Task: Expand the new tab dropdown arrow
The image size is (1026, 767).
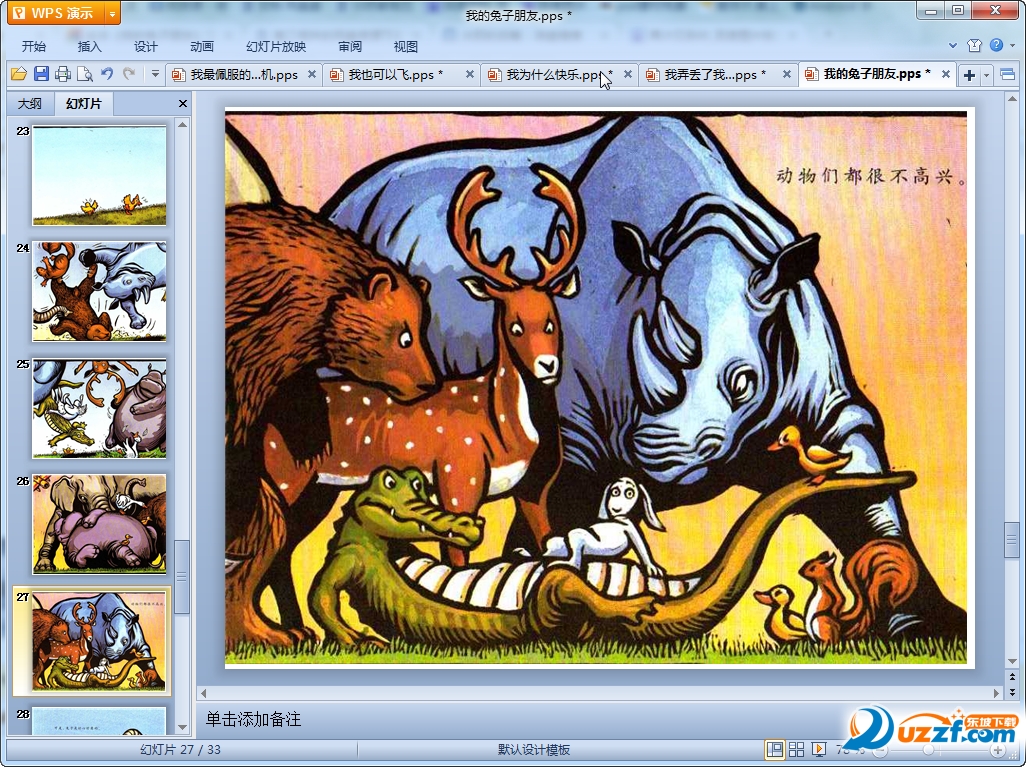Action: (986, 75)
